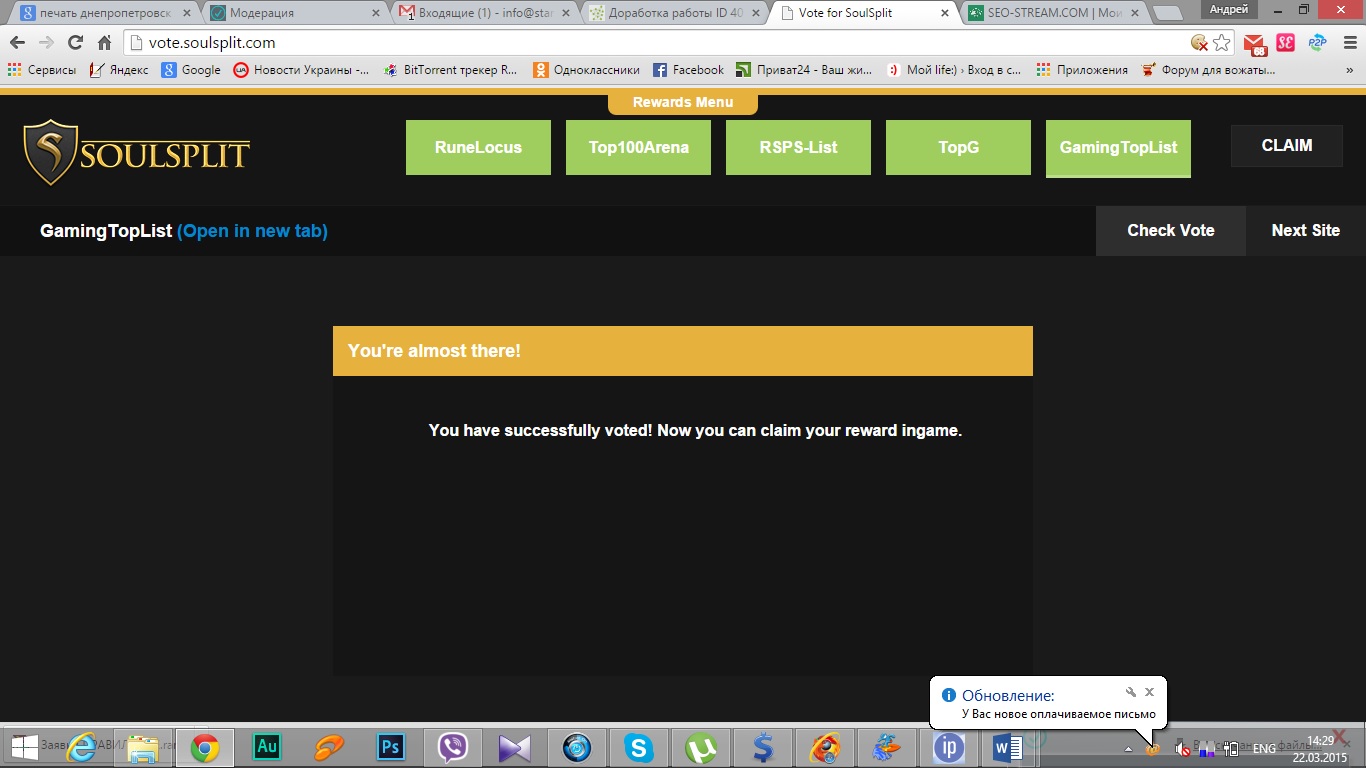Open the BitTorrent трекер bookmark
The width and height of the screenshot is (1366, 768).
pos(451,70)
